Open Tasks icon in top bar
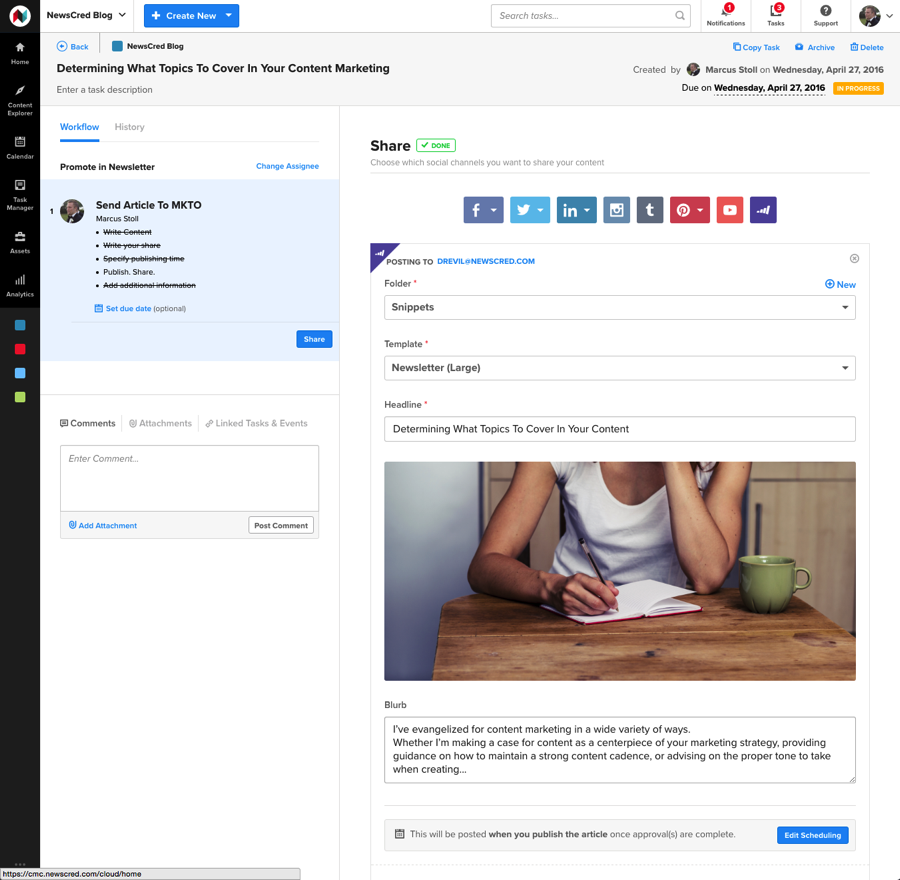This screenshot has width=900, height=880. coord(775,15)
